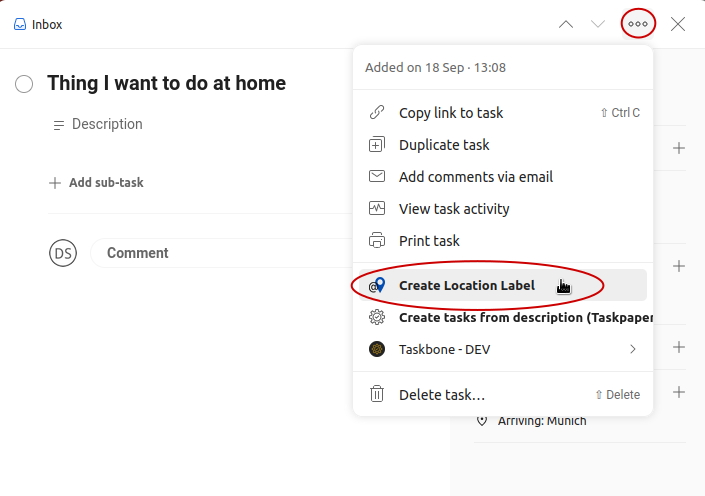The height and width of the screenshot is (496, 705).
Task: Go to next task with down arrow
Action: point(598,24)
